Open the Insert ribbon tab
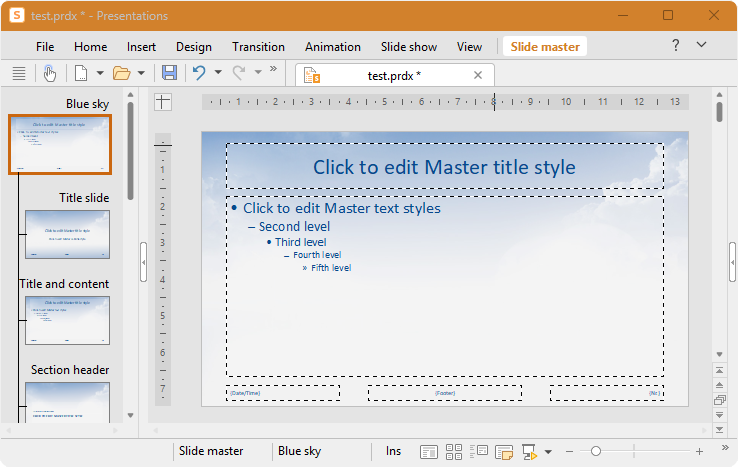 [x=141, y=47]
